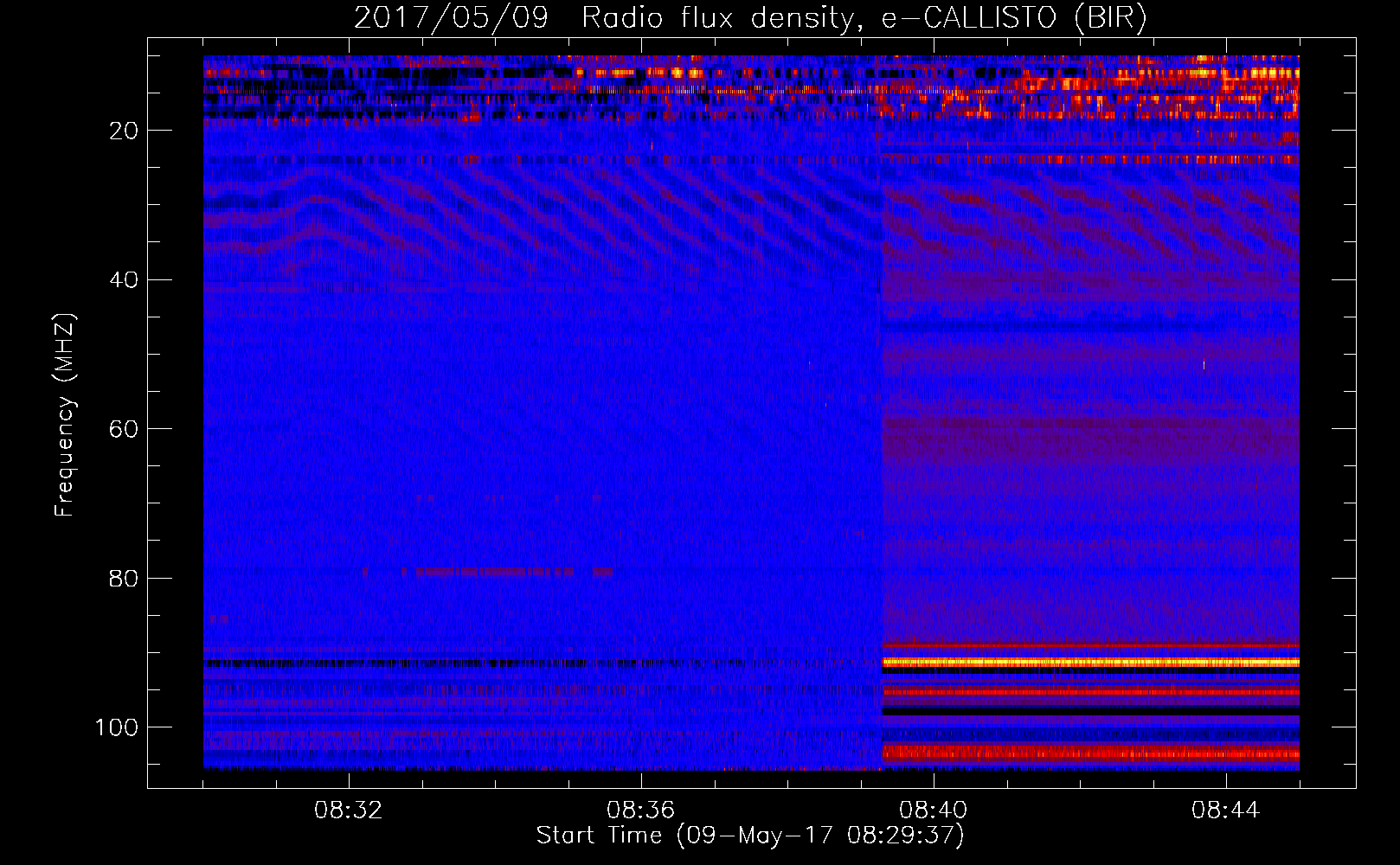Click the 08:32 time tick label
Screen dimensions: 1400x865
[x=349, y=811]
